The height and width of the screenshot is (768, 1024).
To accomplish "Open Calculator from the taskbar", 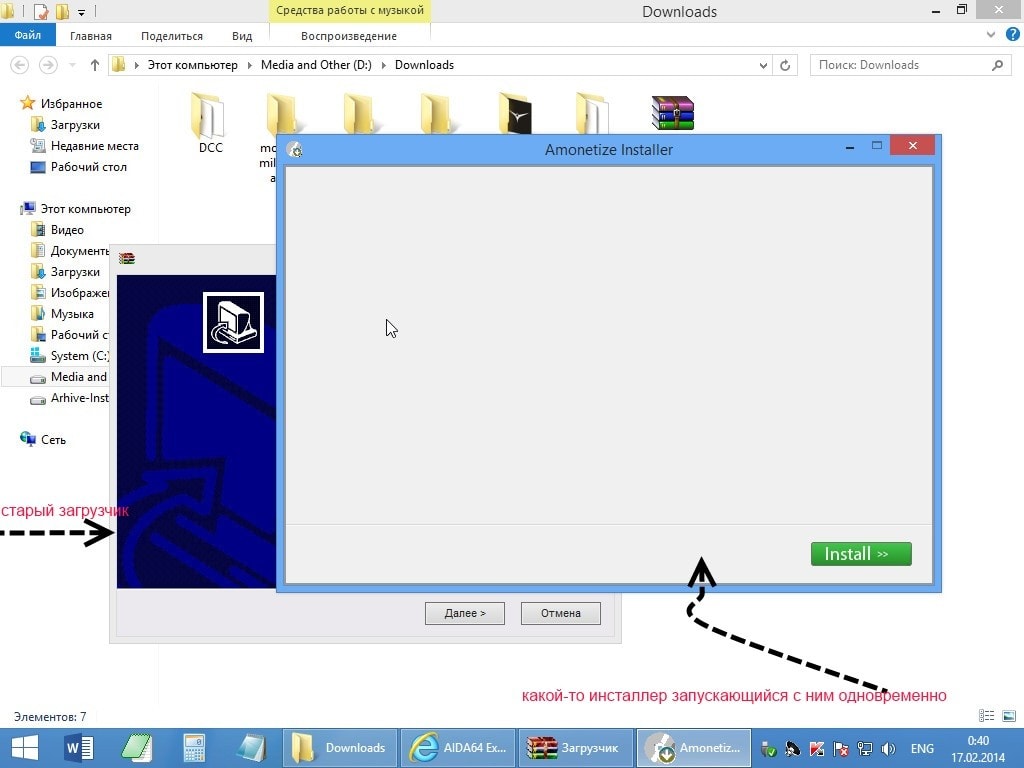I will pyautogui.click(x=194, y=748).
